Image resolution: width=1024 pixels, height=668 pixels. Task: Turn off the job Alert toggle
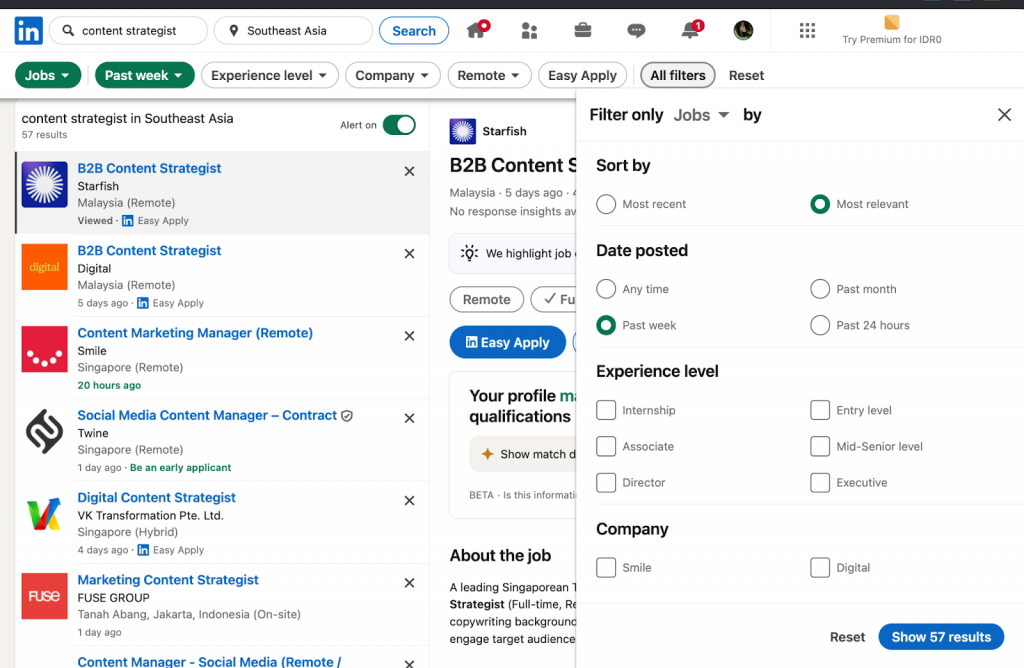click(399, 125)
